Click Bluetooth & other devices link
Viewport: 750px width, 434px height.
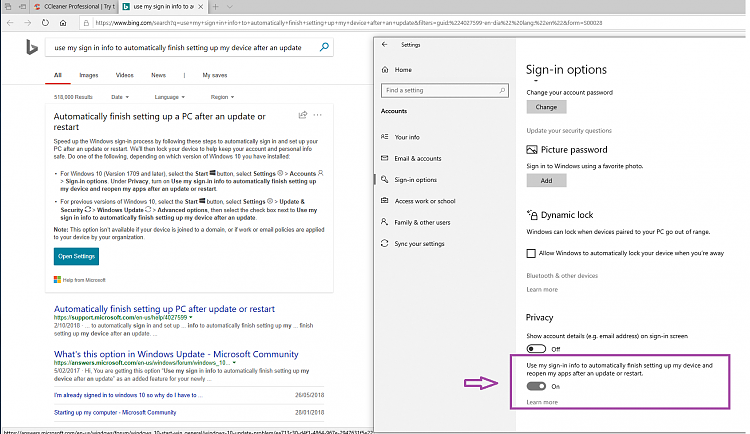562,276
